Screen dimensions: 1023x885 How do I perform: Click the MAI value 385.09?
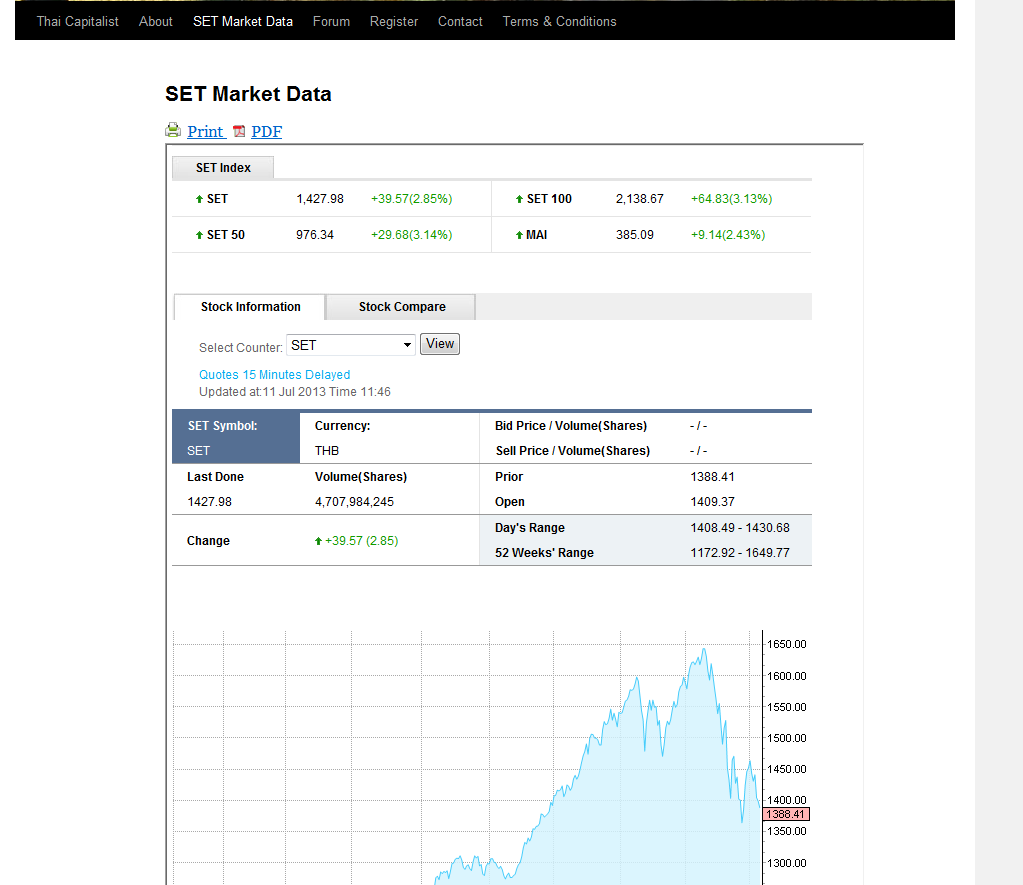(x=635, y=235)
